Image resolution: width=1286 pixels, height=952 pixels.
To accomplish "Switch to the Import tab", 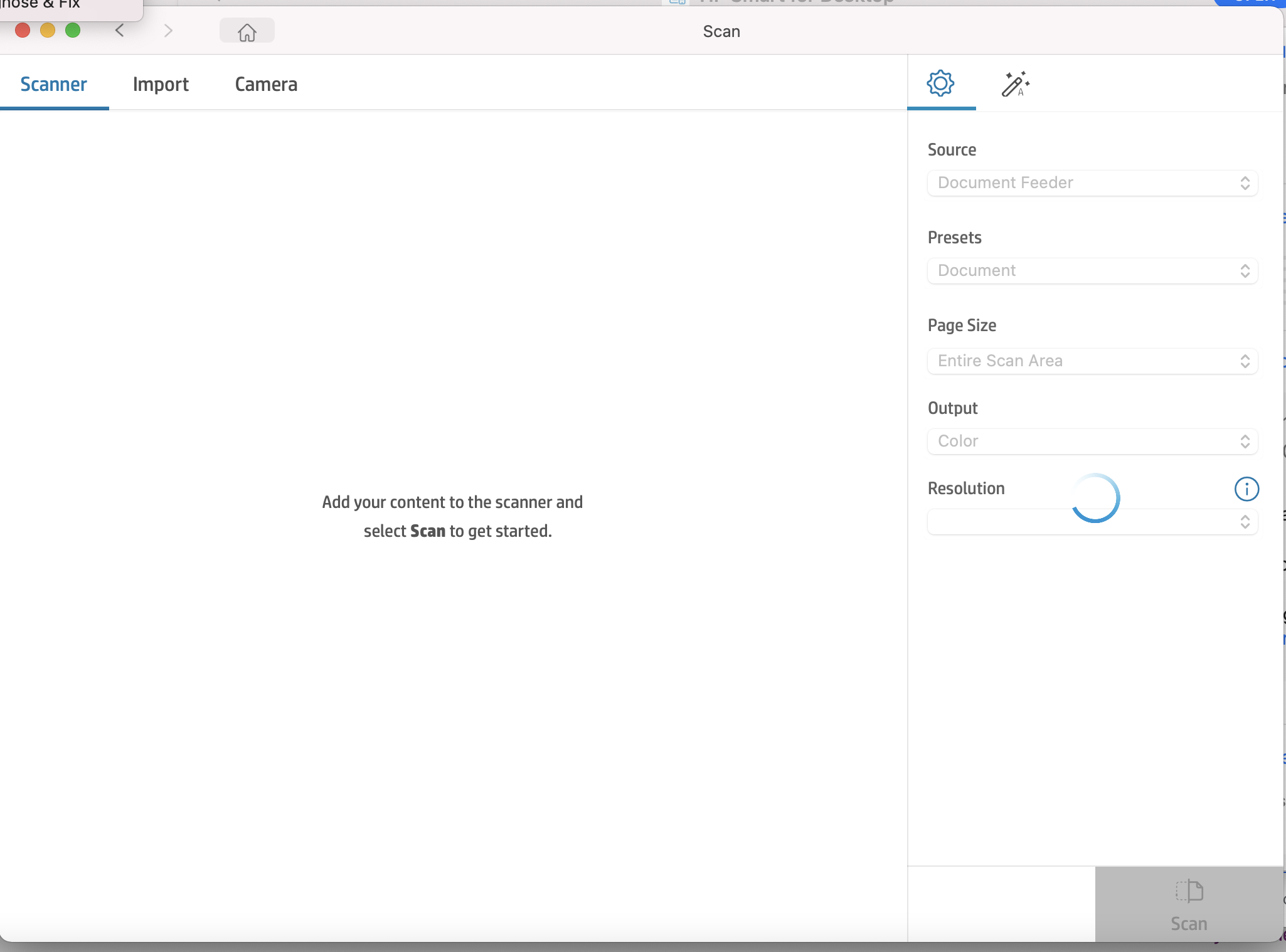I will click(x=161, y=84).
